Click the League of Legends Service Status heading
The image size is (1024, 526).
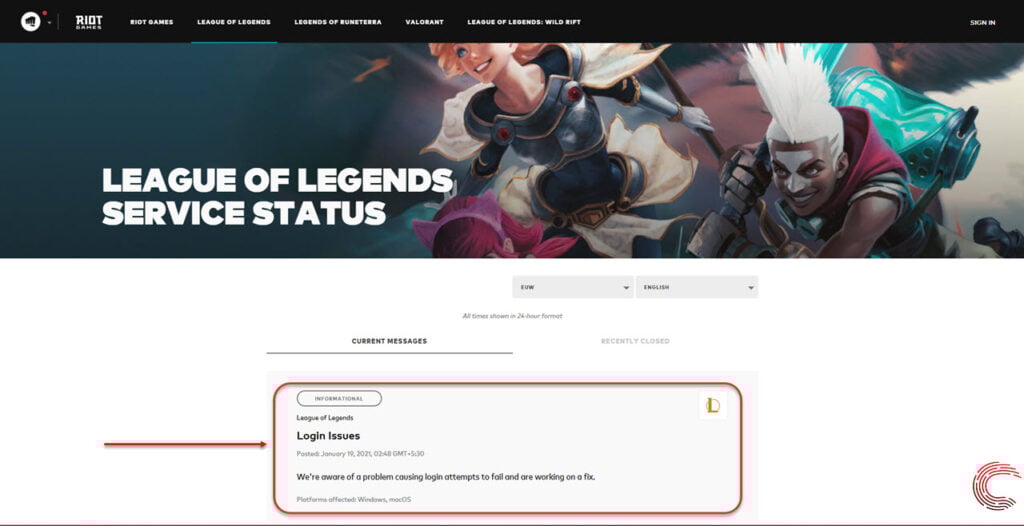[278, 197]
